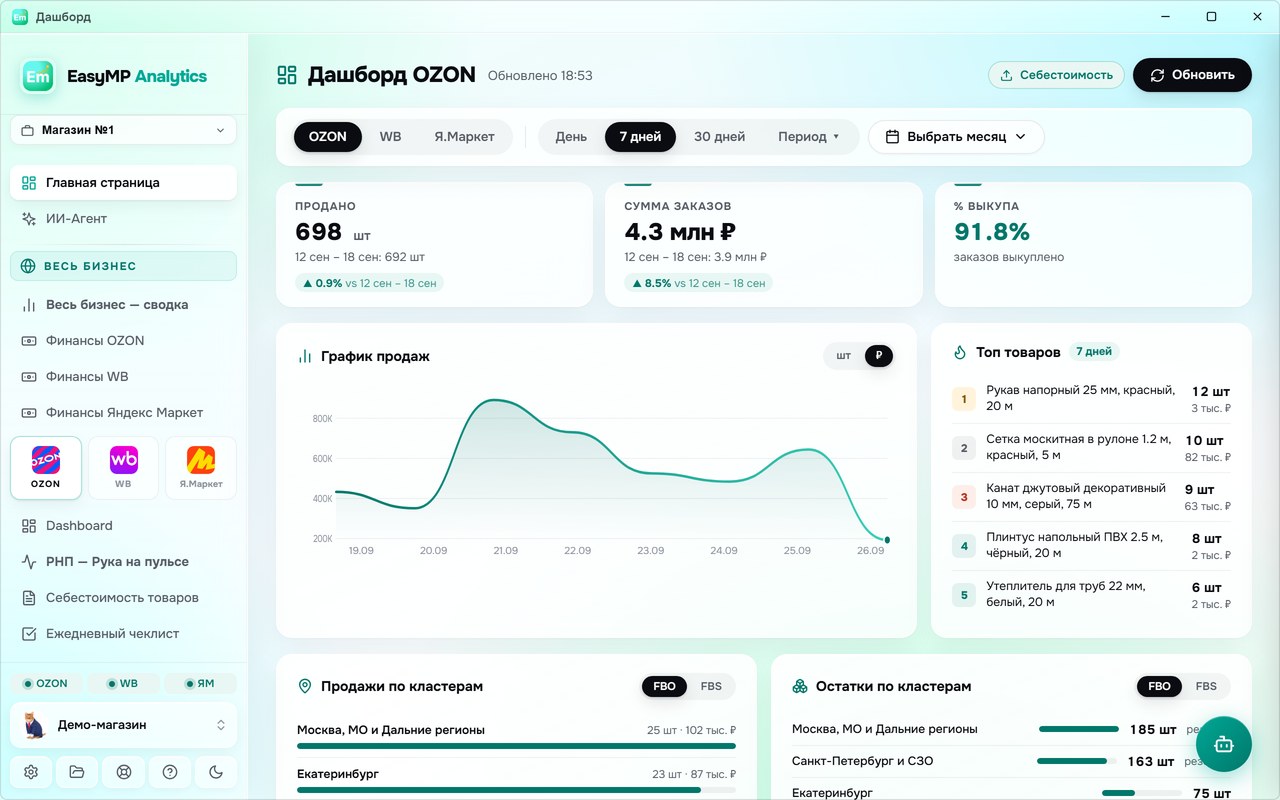1280x800 pixels.
Task: Click the Санкт-Петербург и СЗО stock bar
Action: pos(1077,761)
